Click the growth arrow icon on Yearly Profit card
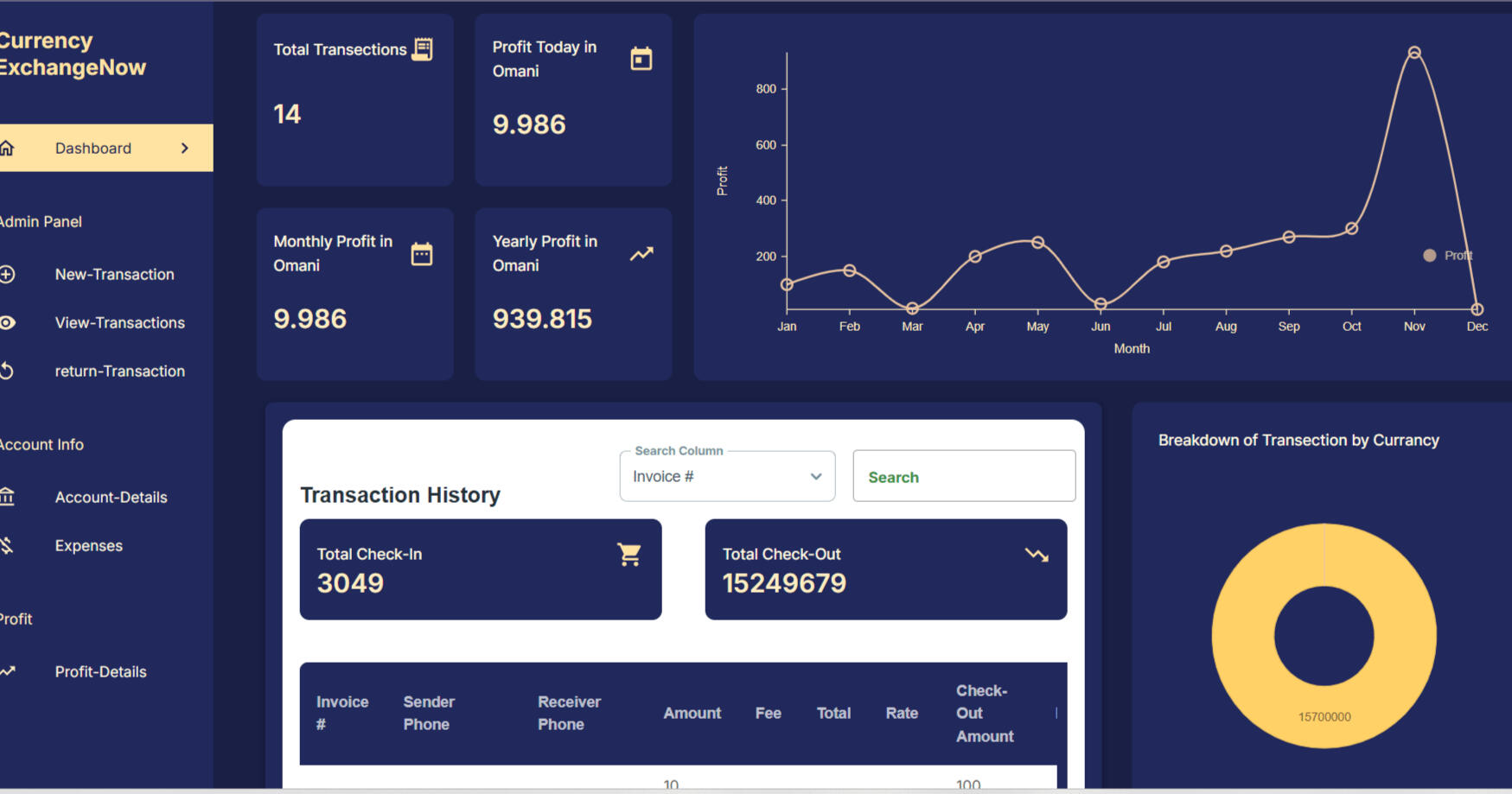 point(641,253)
